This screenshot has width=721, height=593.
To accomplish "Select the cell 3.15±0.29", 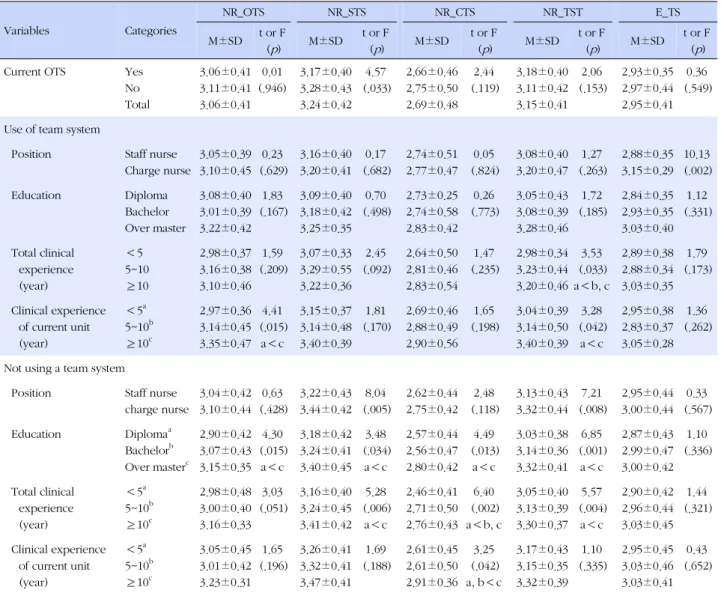I will tap(647, 171).
